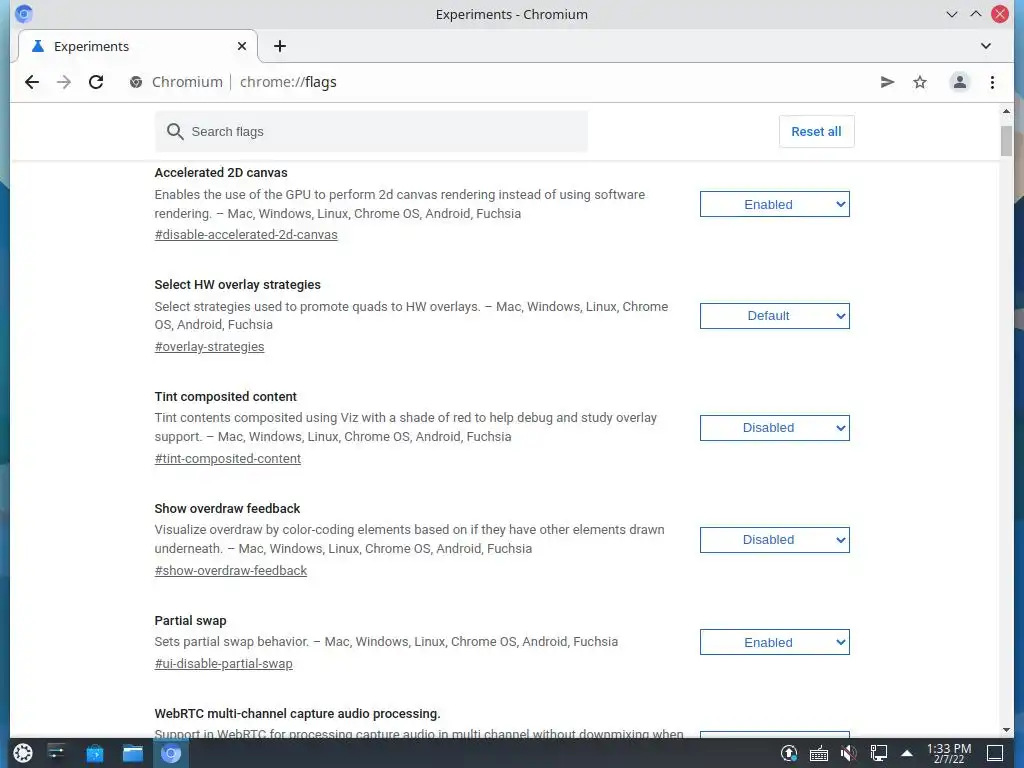Click WebRTC multi-channel capture audio processing heading
Viewport: 1024px width, 768px height.
[298, 714]
